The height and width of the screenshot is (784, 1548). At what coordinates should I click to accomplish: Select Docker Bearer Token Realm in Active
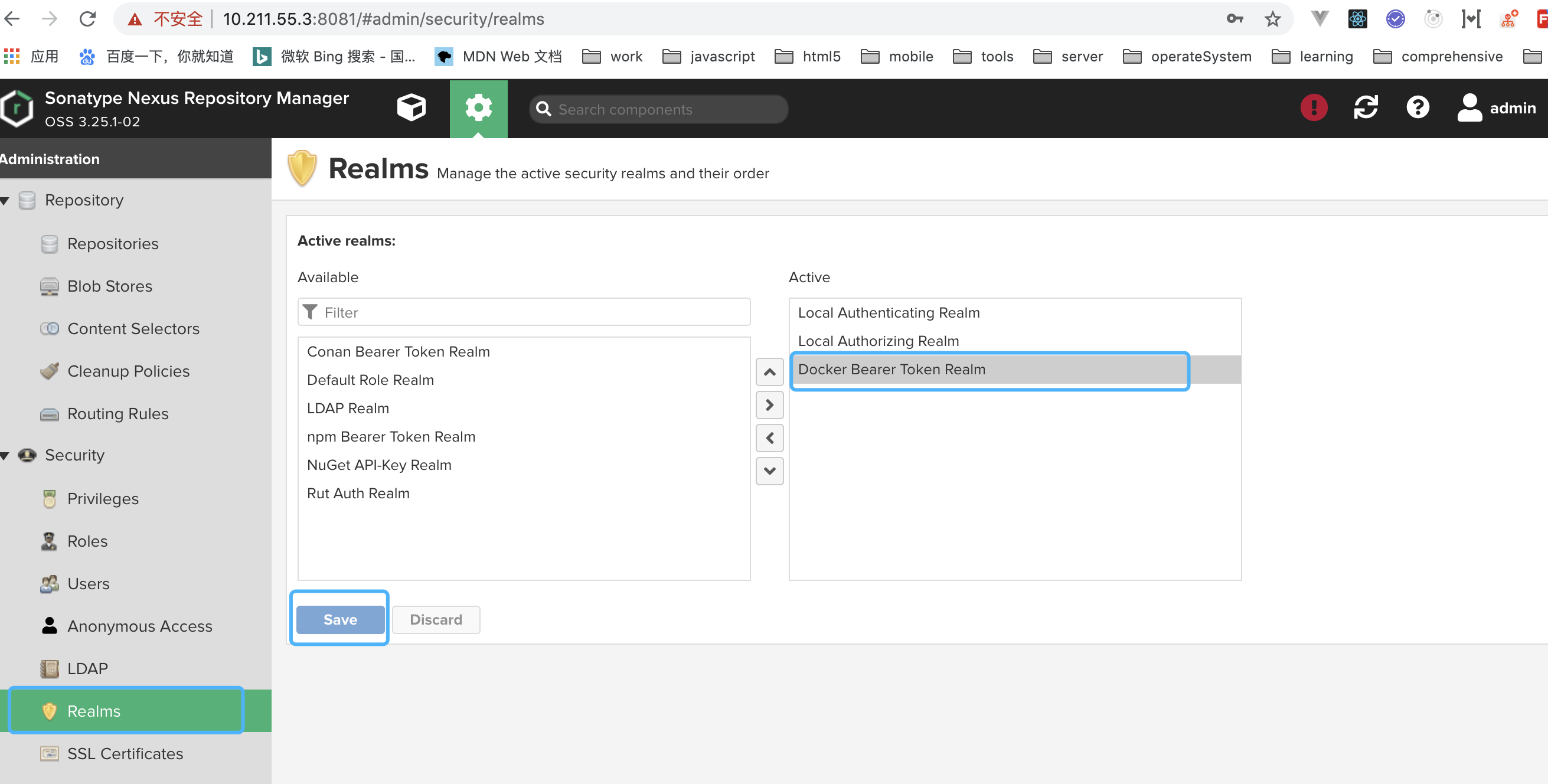point(1015,370)
